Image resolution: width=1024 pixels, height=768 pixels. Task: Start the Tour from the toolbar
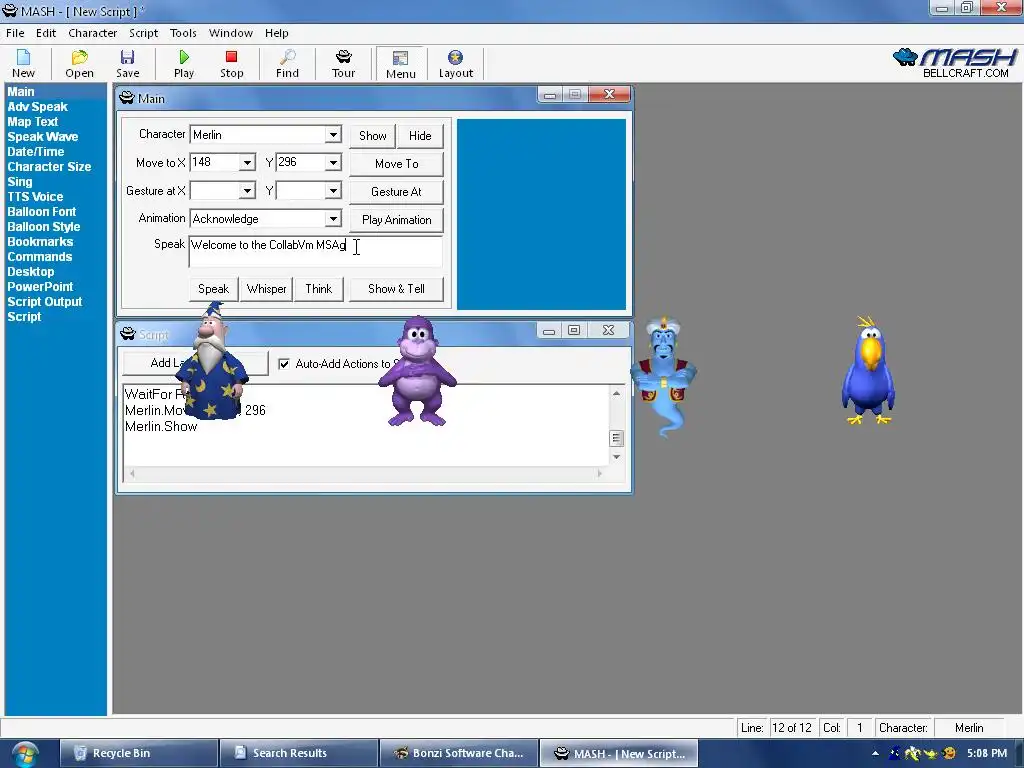pos(344,64)
